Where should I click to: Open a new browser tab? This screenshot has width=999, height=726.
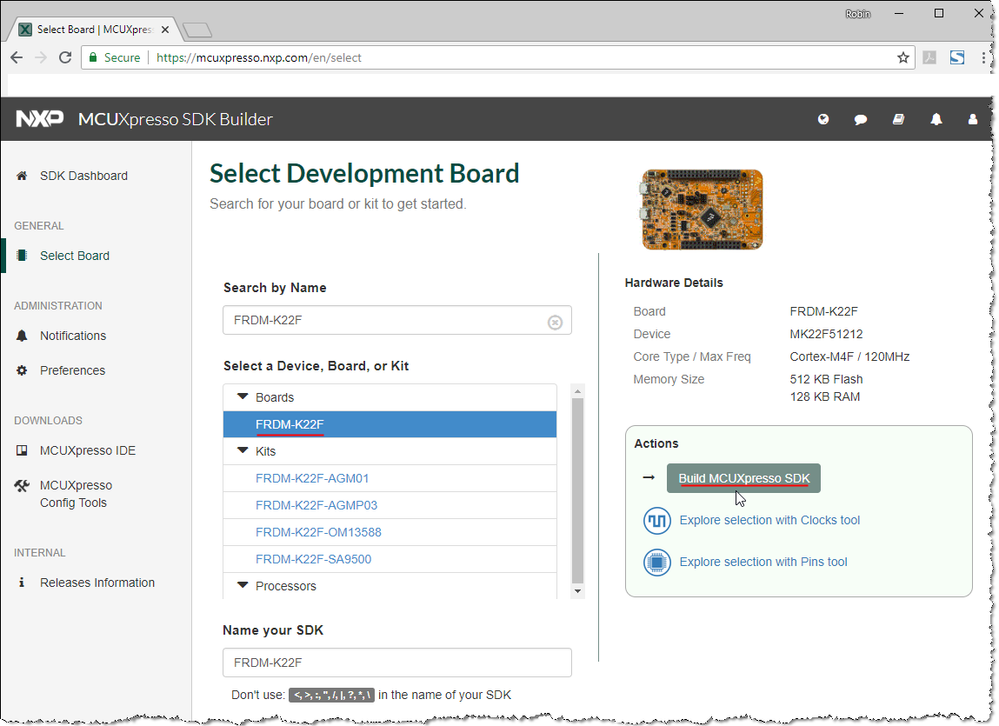pos(197,30)
